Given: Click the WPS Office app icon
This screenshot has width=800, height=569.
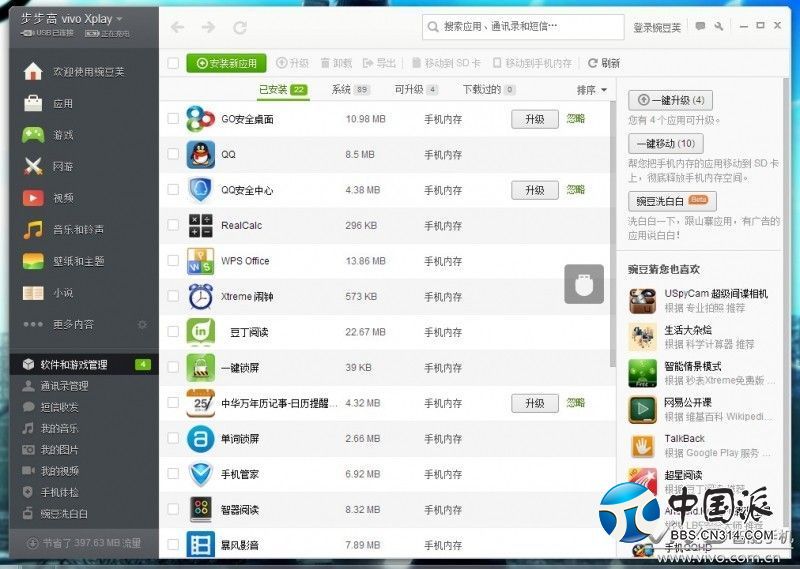Looking at the screenshot, I should point(201,261).
